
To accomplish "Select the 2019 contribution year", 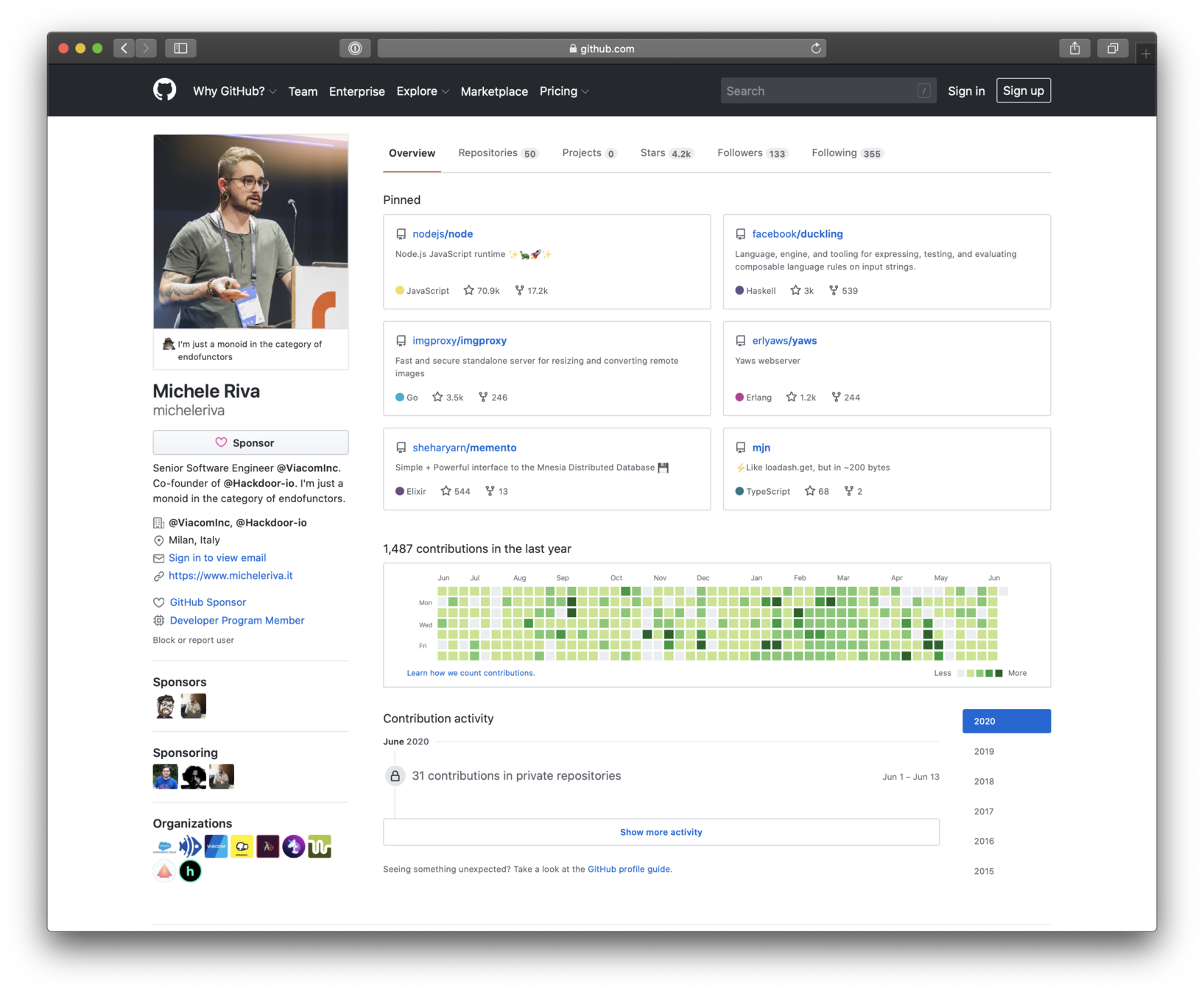I will [x=984, y=752].
